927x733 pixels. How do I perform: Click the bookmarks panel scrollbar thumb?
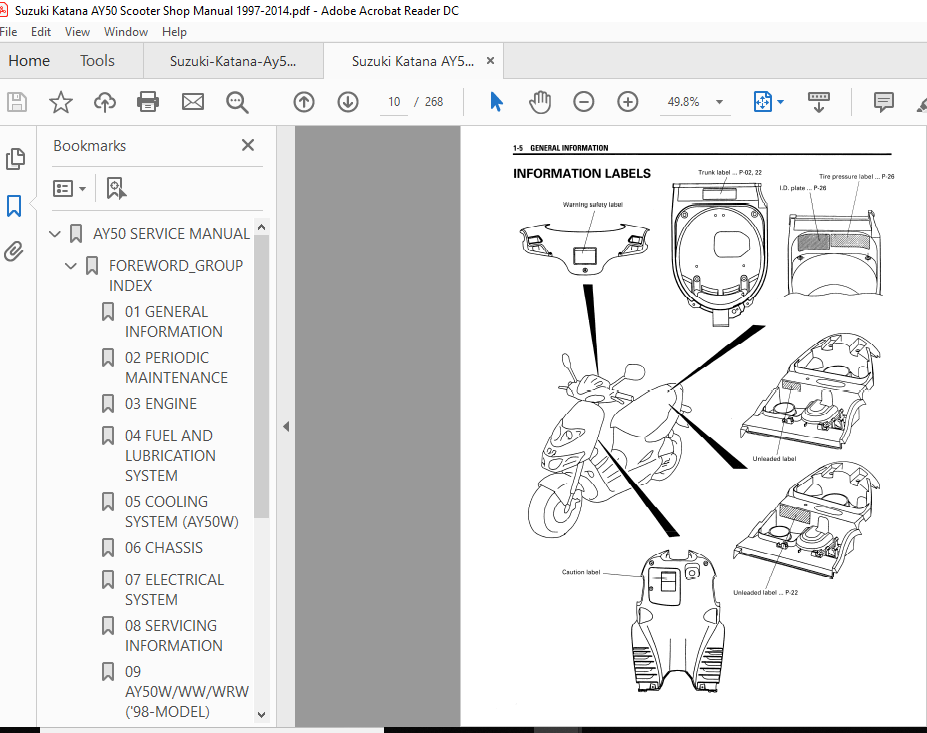(x=261, y=377)
